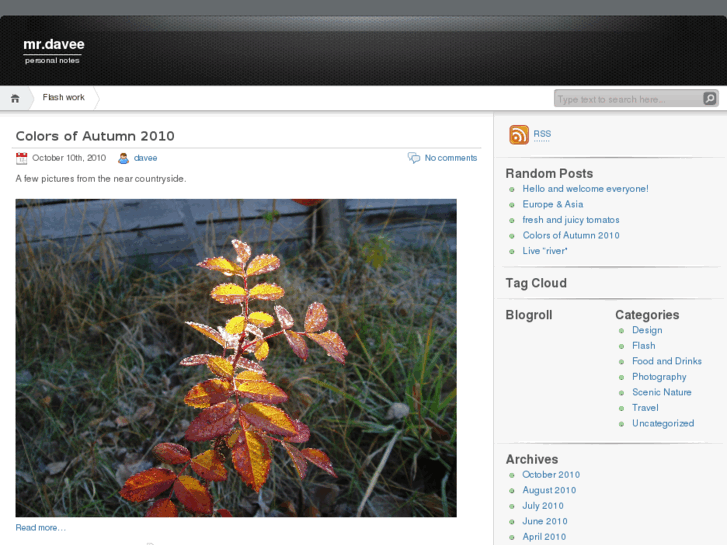Image resolution: width=727 pixels, height=545 pixels.
Task: Click in the search text field
Action: (x=629, y=99)
